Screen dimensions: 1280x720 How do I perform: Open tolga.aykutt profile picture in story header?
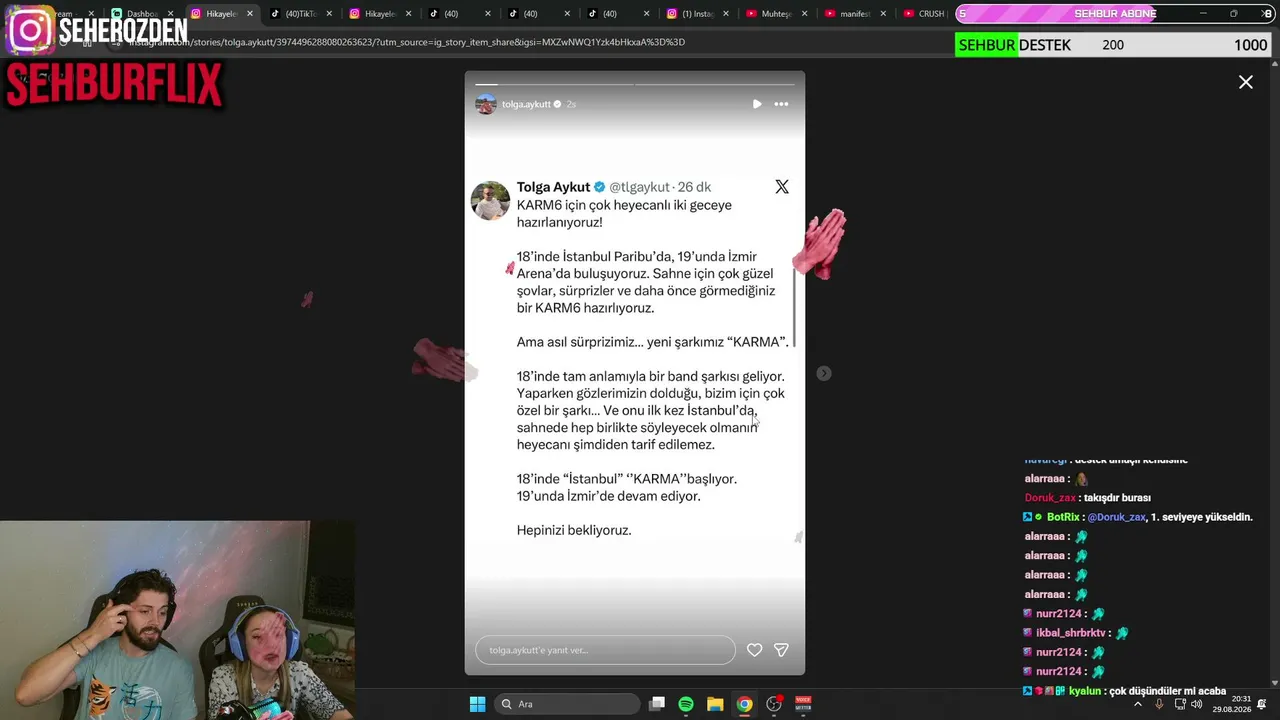486,104
